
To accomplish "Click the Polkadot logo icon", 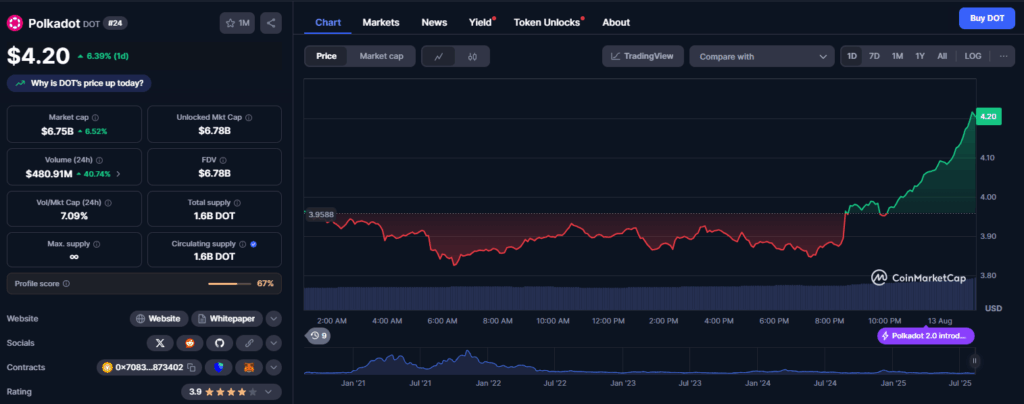I will tap(15, 23).
